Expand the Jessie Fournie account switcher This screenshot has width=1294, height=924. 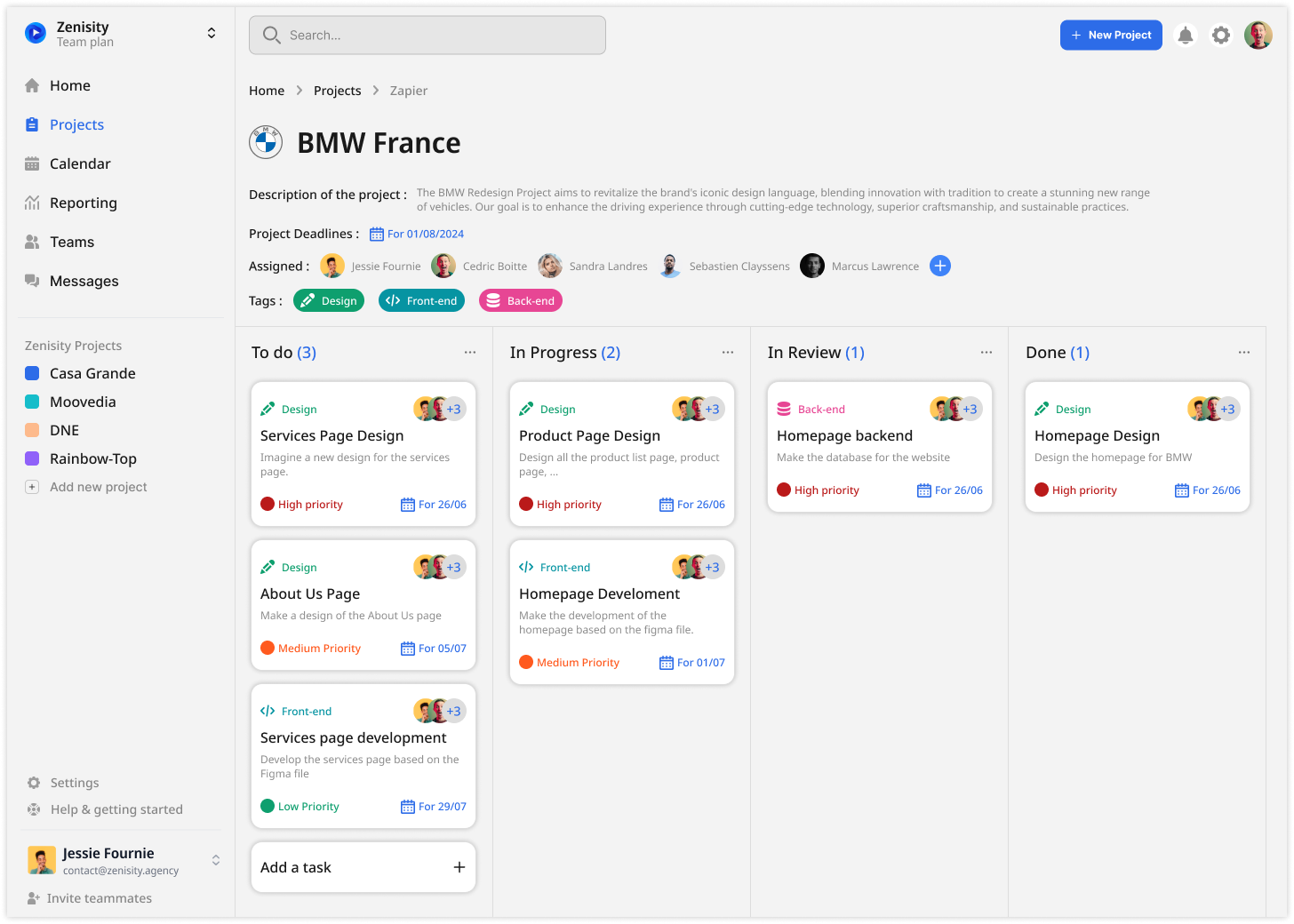[215, 860]
